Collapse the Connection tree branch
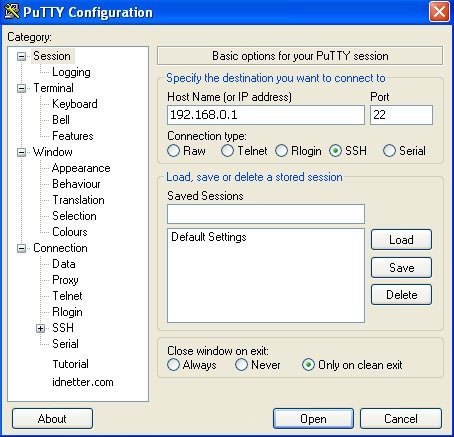 (21, 248)
